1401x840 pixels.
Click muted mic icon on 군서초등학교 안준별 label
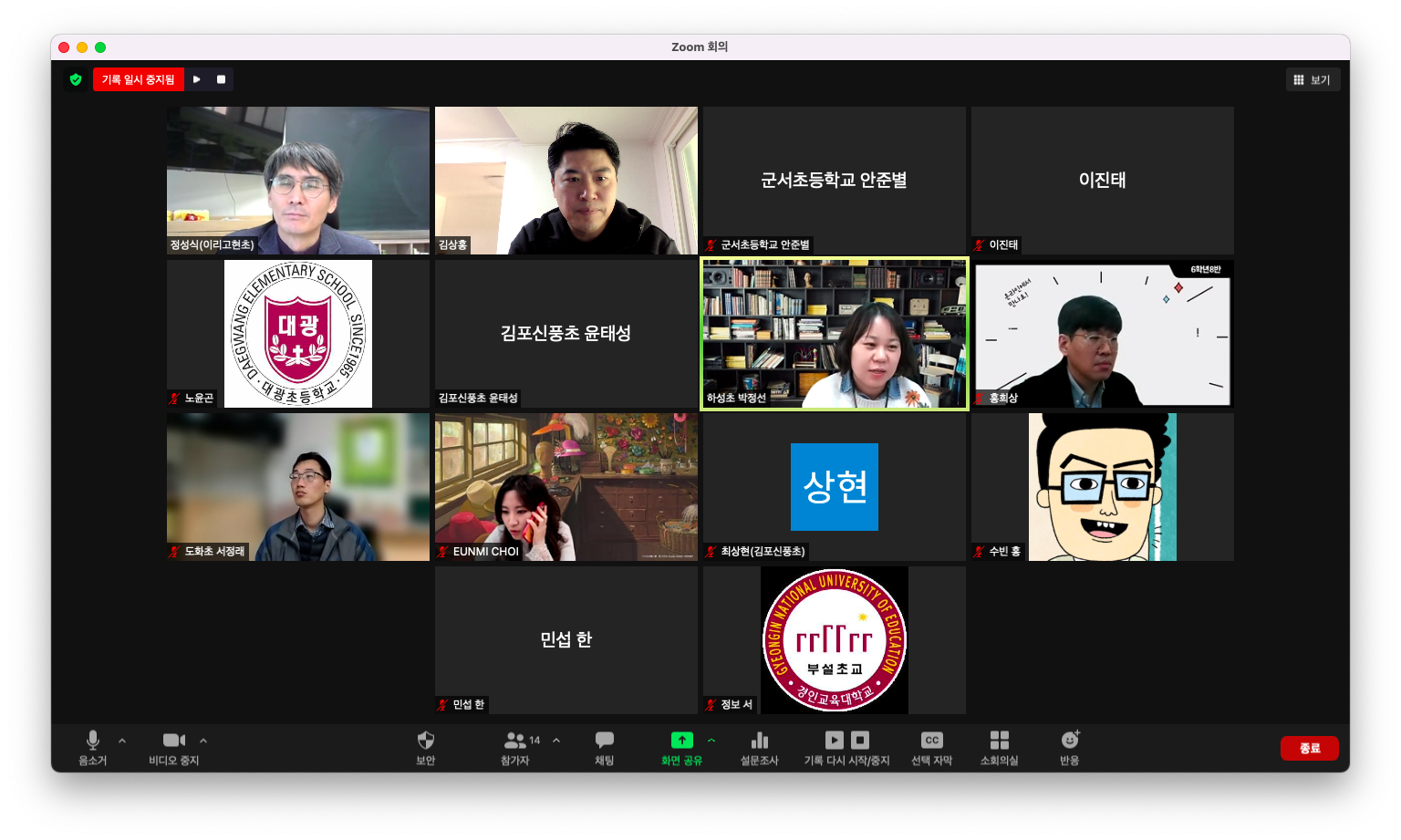711,244
